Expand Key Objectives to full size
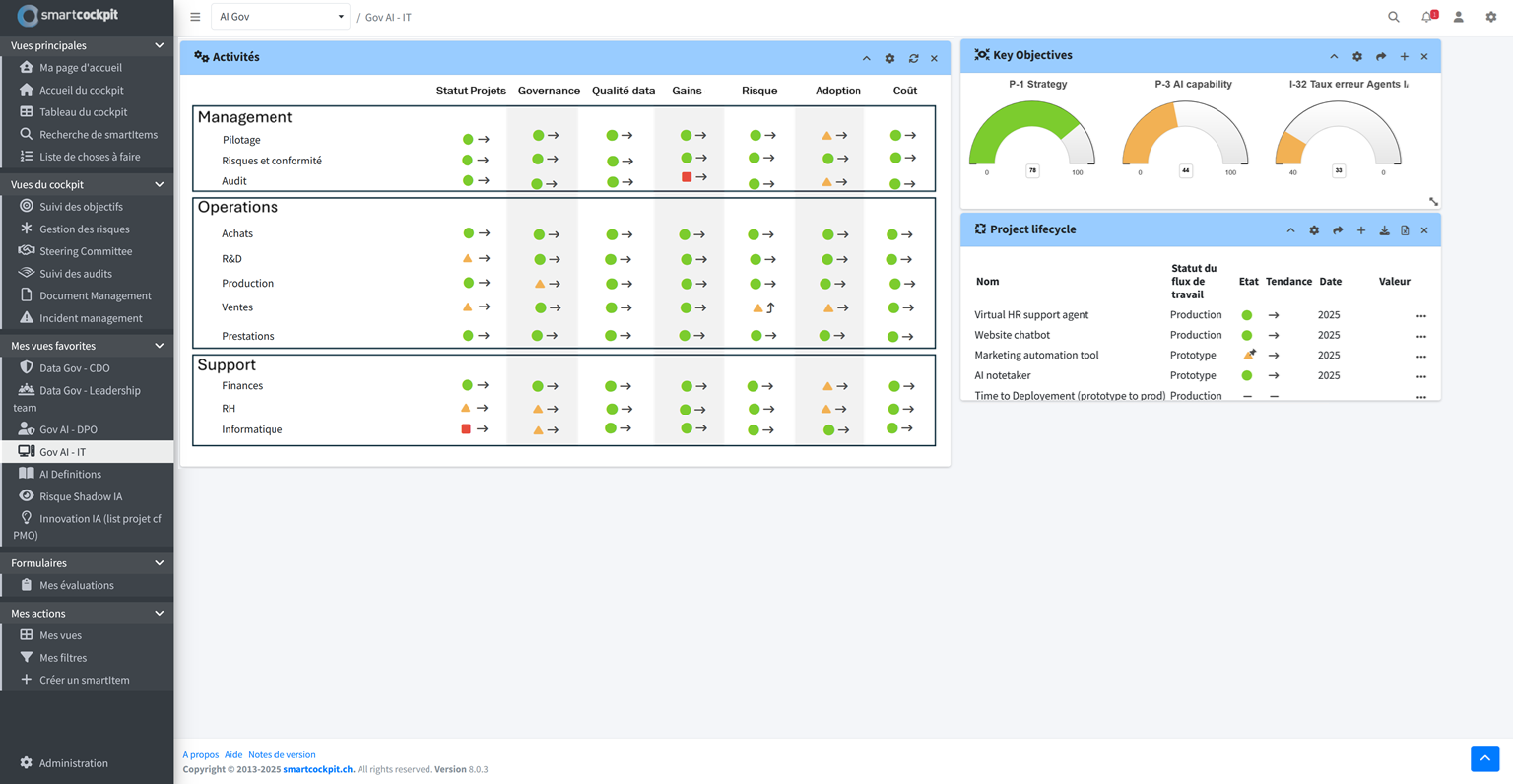Viewport: 1513px width, 784px height. (x=1433, y=202)
